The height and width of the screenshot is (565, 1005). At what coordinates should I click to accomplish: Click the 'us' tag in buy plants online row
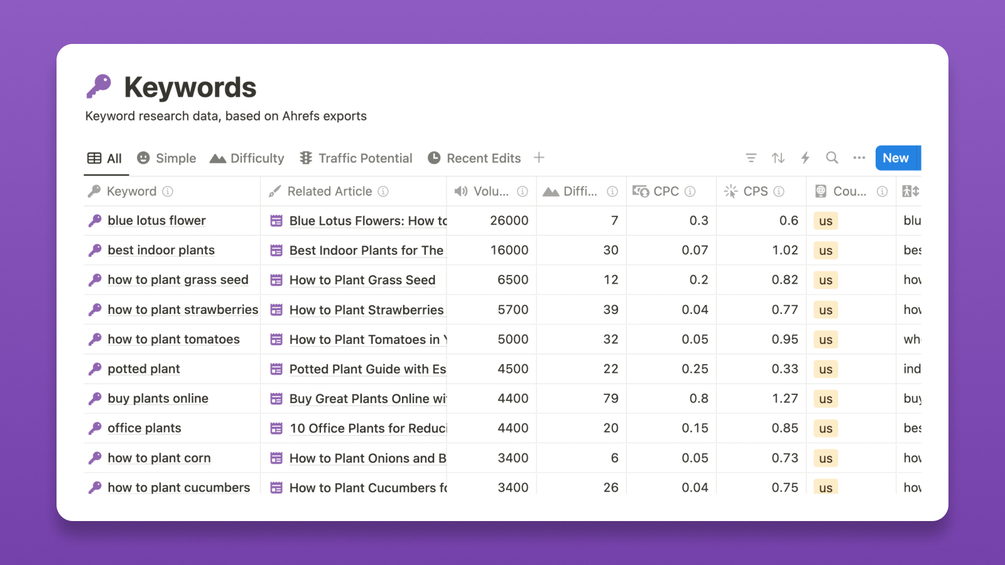coord(826,398)
